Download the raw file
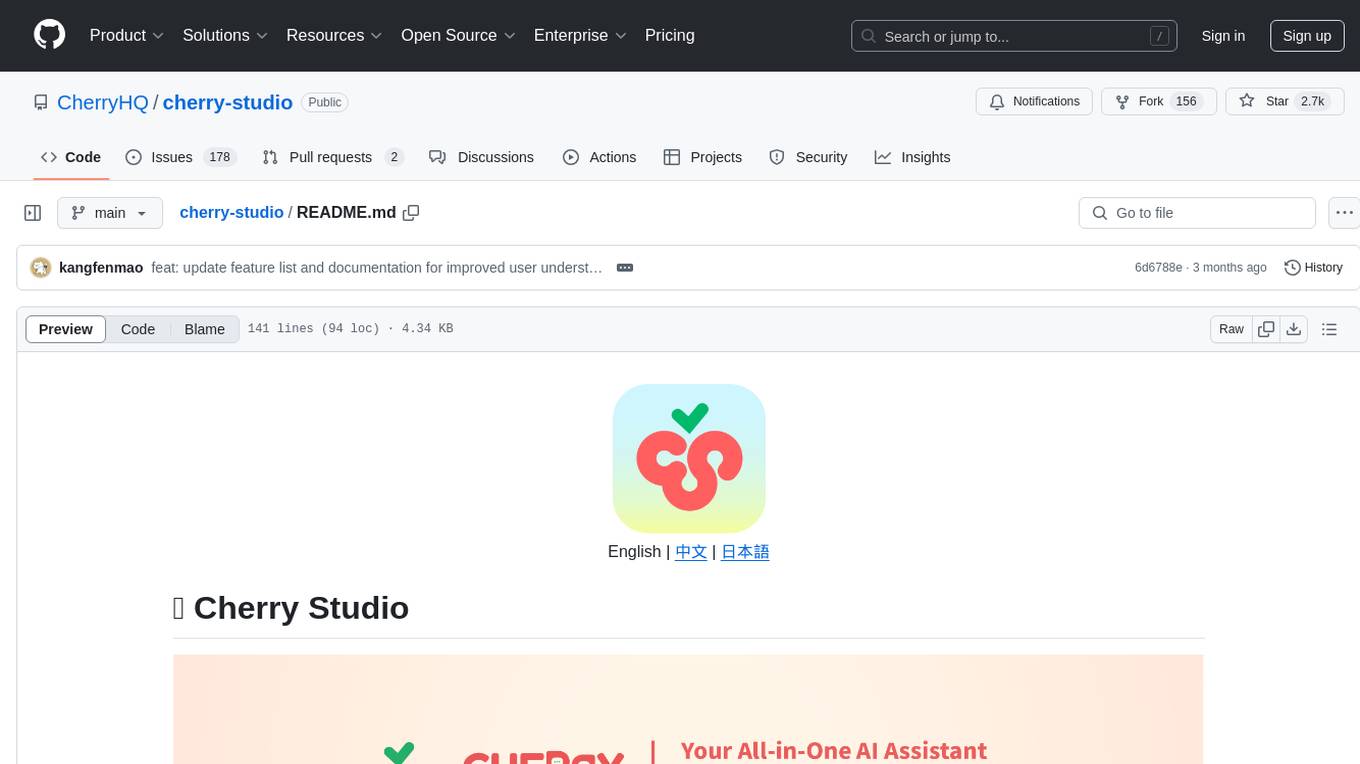The height and width of the screenshot is (764, 1360). tap(1294, 329)
